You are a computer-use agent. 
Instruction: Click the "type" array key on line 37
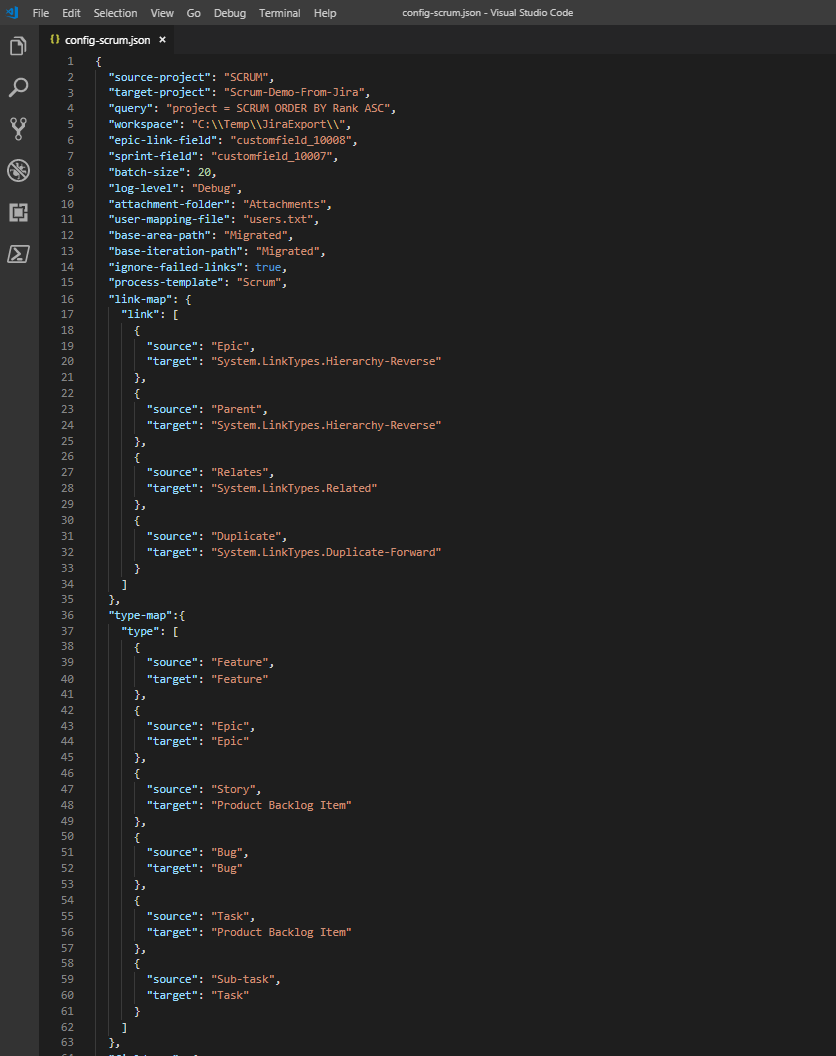[140, 632]
